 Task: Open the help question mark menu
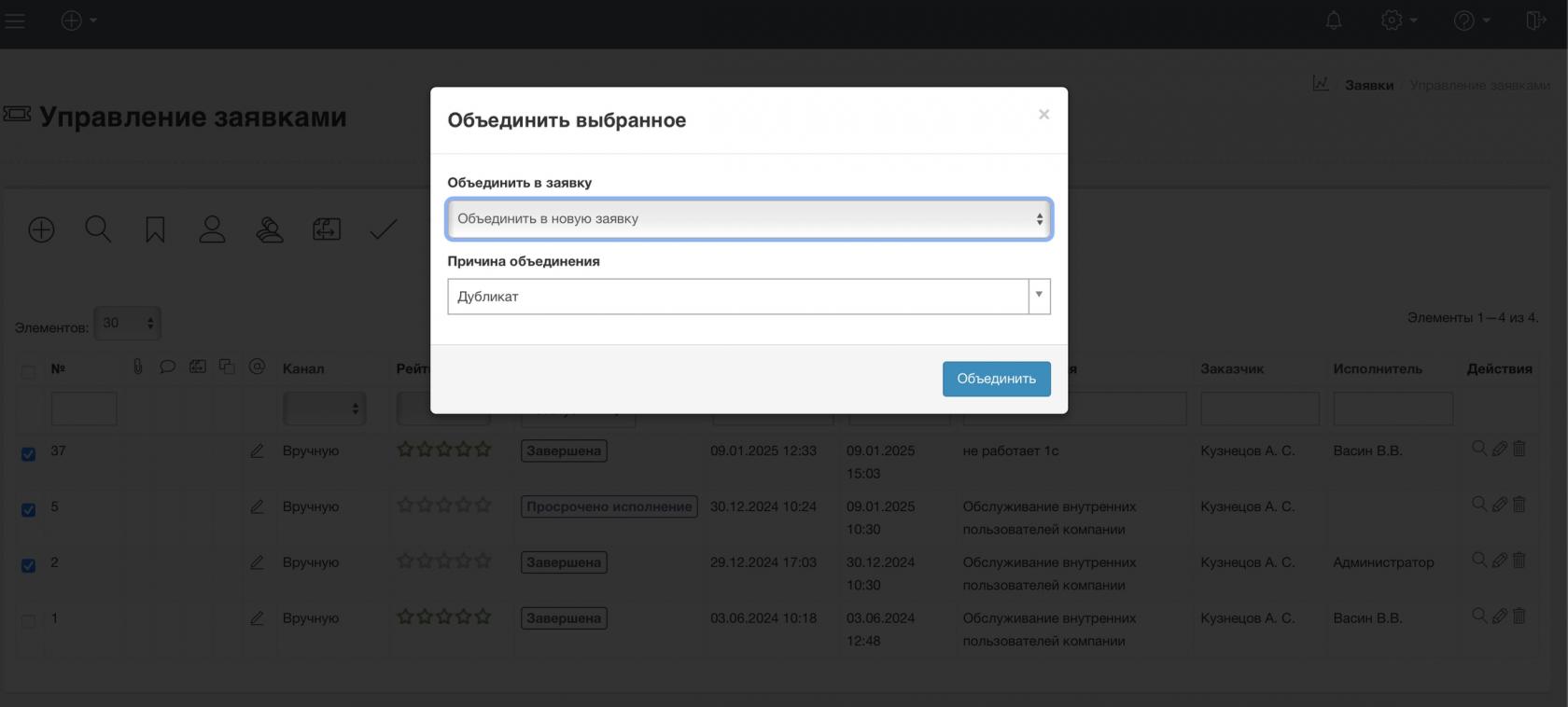1470,21
